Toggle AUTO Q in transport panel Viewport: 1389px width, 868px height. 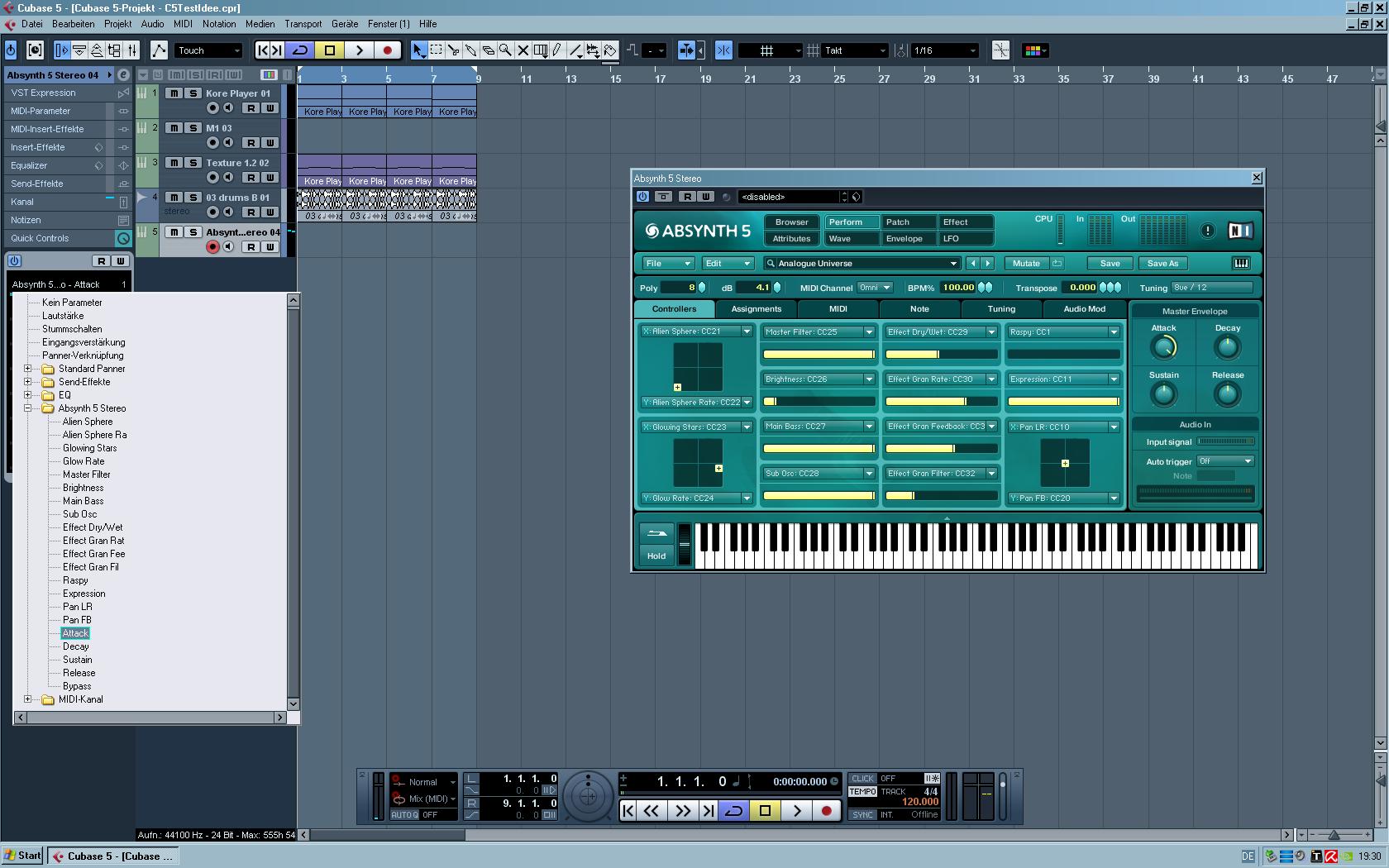point(404,815)
